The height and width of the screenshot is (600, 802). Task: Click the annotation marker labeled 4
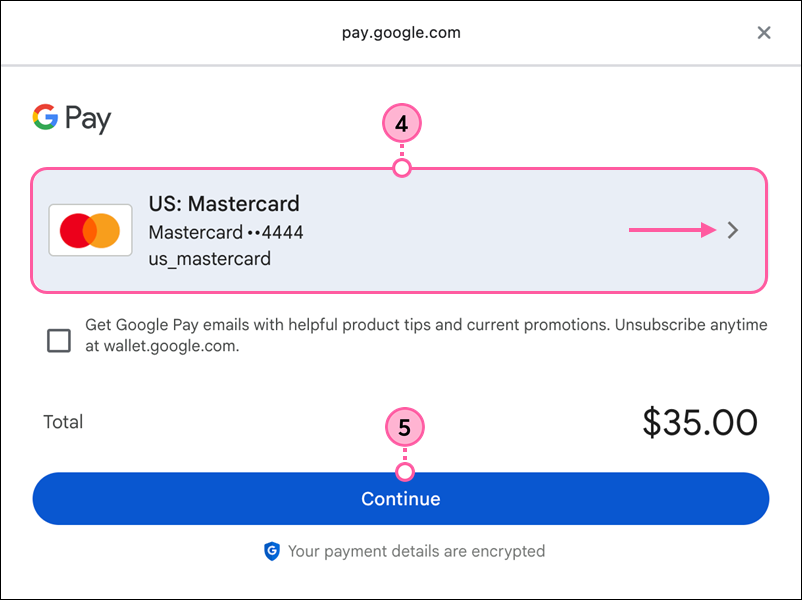coord(401,123)
